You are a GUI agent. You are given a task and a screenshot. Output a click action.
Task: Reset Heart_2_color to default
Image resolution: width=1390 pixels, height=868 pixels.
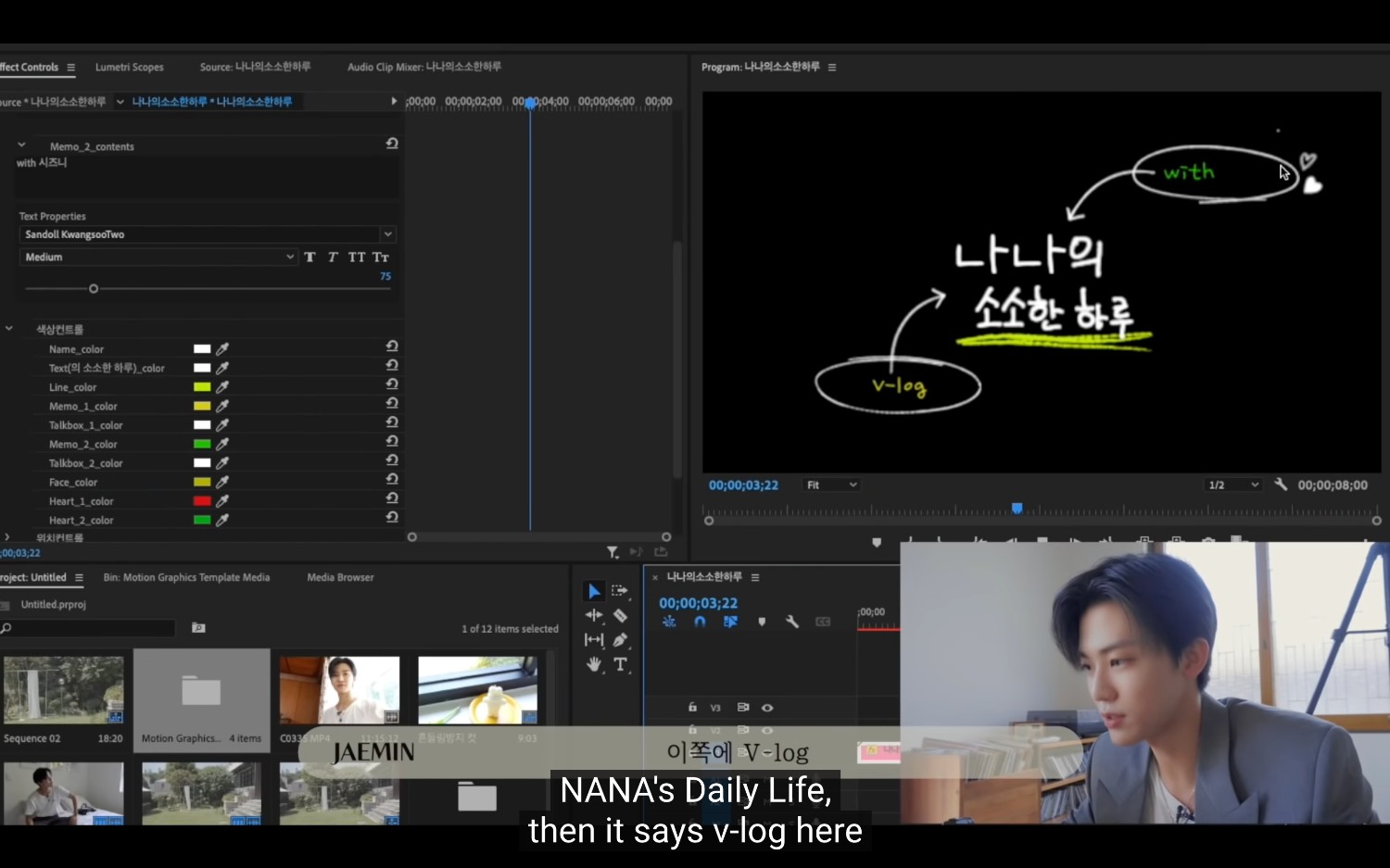point(392,517)
